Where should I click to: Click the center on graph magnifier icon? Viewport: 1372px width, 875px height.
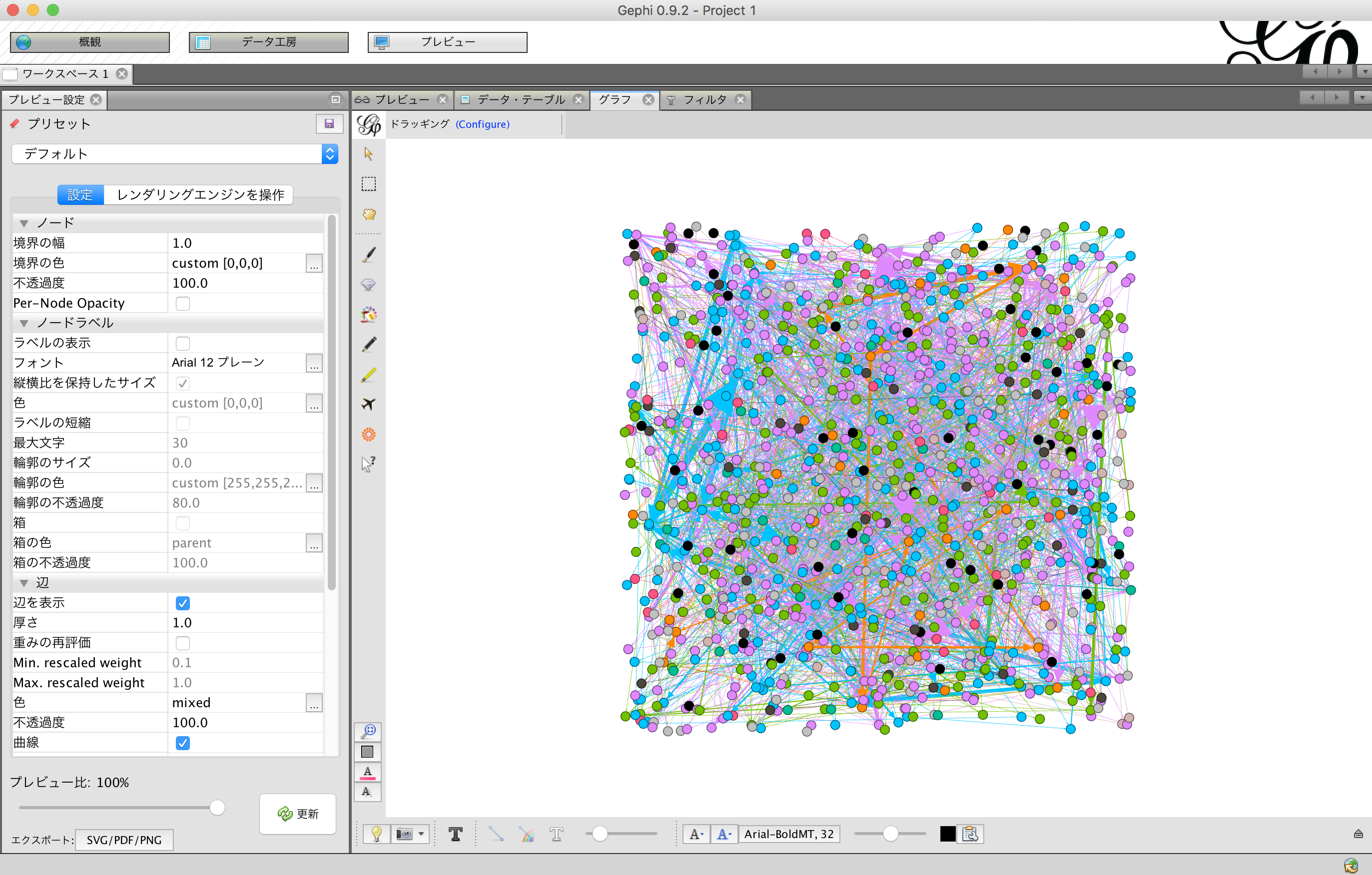pos(369,731)
